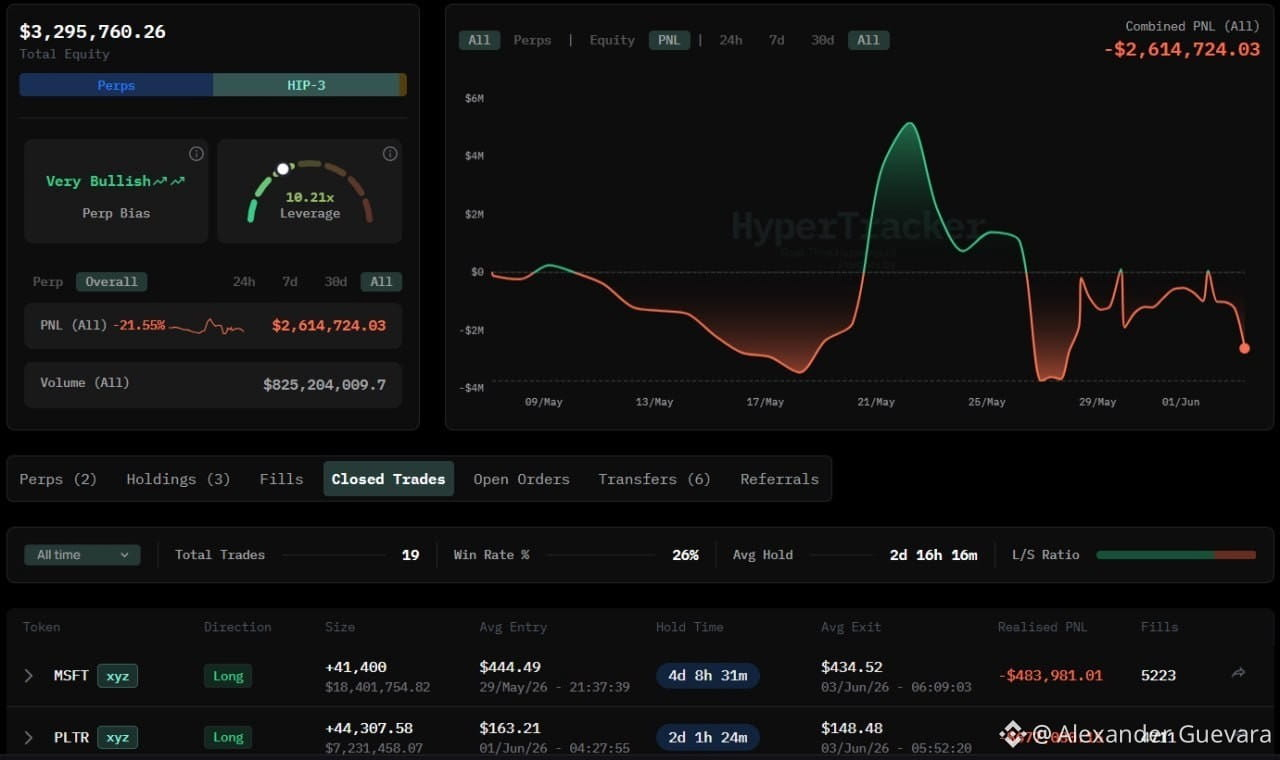This screenshot has height=760, width=1280.
Task: Click realised PNL -$483,981.01 value
Action: [x=1050, y=676]
